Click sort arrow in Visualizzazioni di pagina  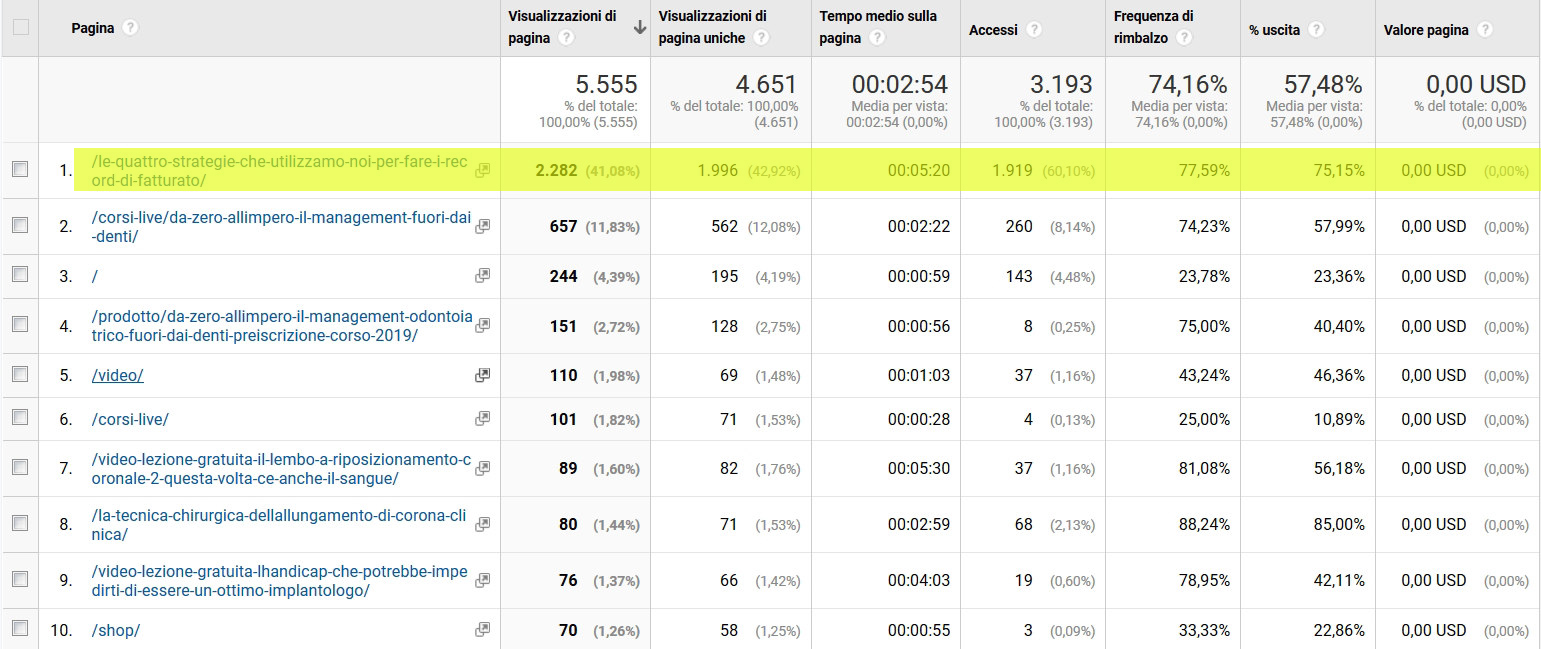[x=640, y=28]
